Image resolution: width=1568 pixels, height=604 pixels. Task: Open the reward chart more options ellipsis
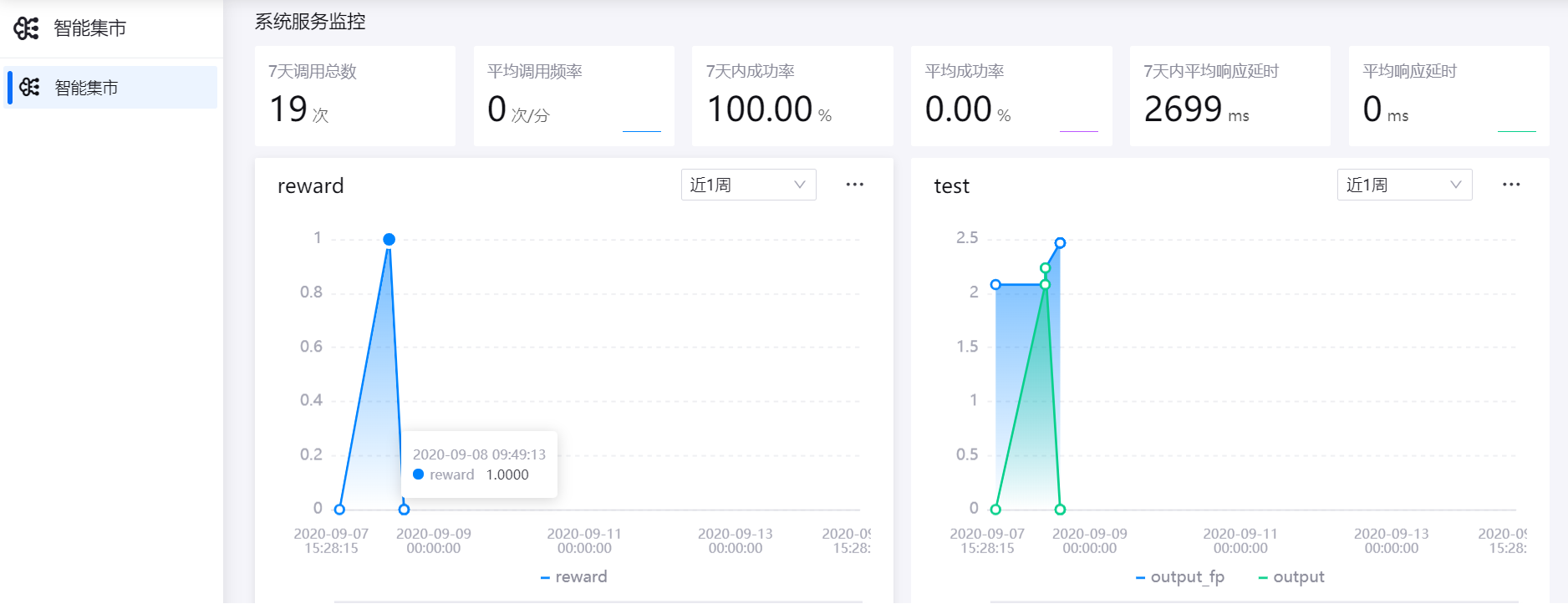pyautogui.click(x=854, y=185)
